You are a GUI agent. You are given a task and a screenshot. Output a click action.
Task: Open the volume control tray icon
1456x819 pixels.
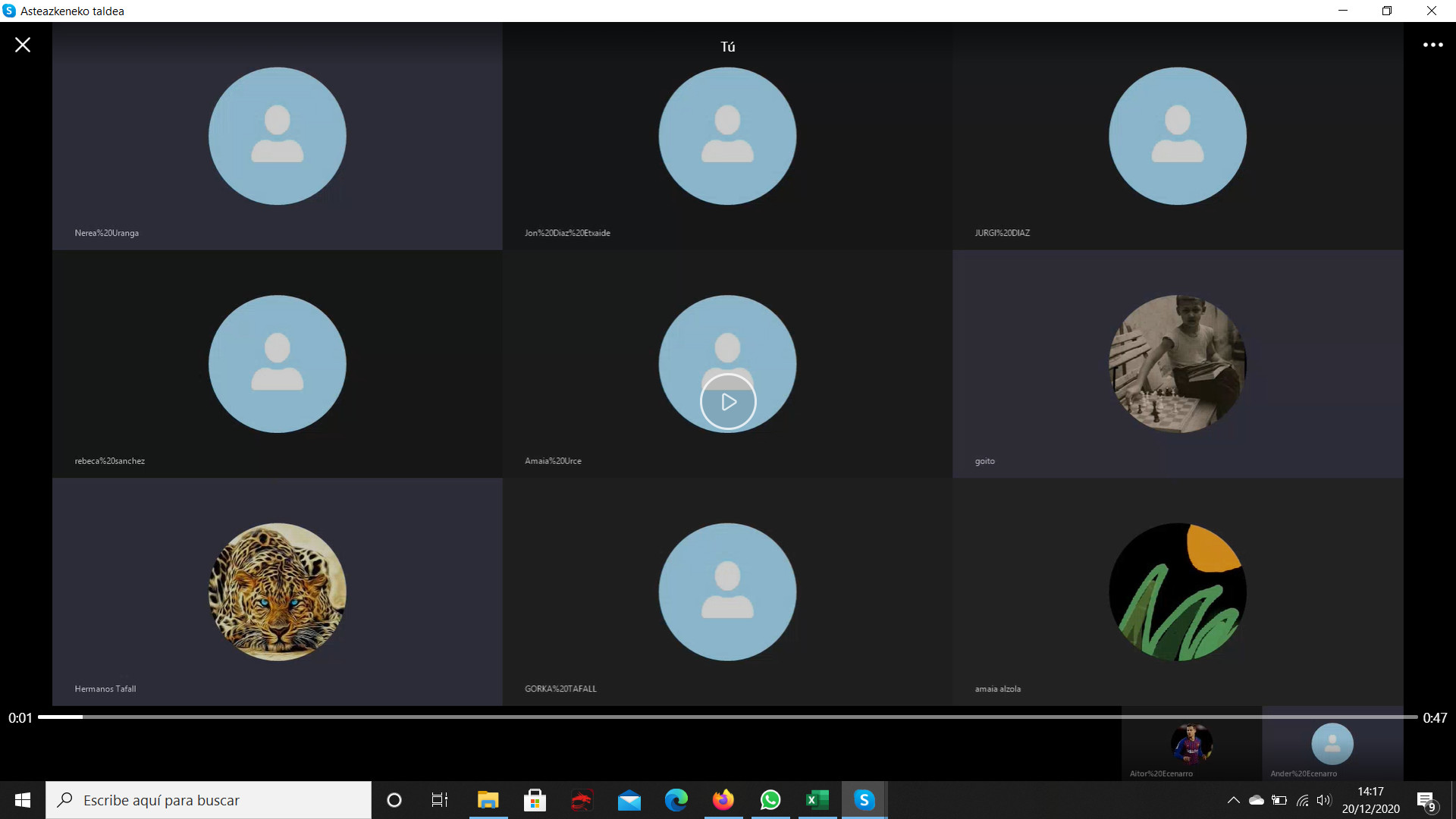point(1324,800)
